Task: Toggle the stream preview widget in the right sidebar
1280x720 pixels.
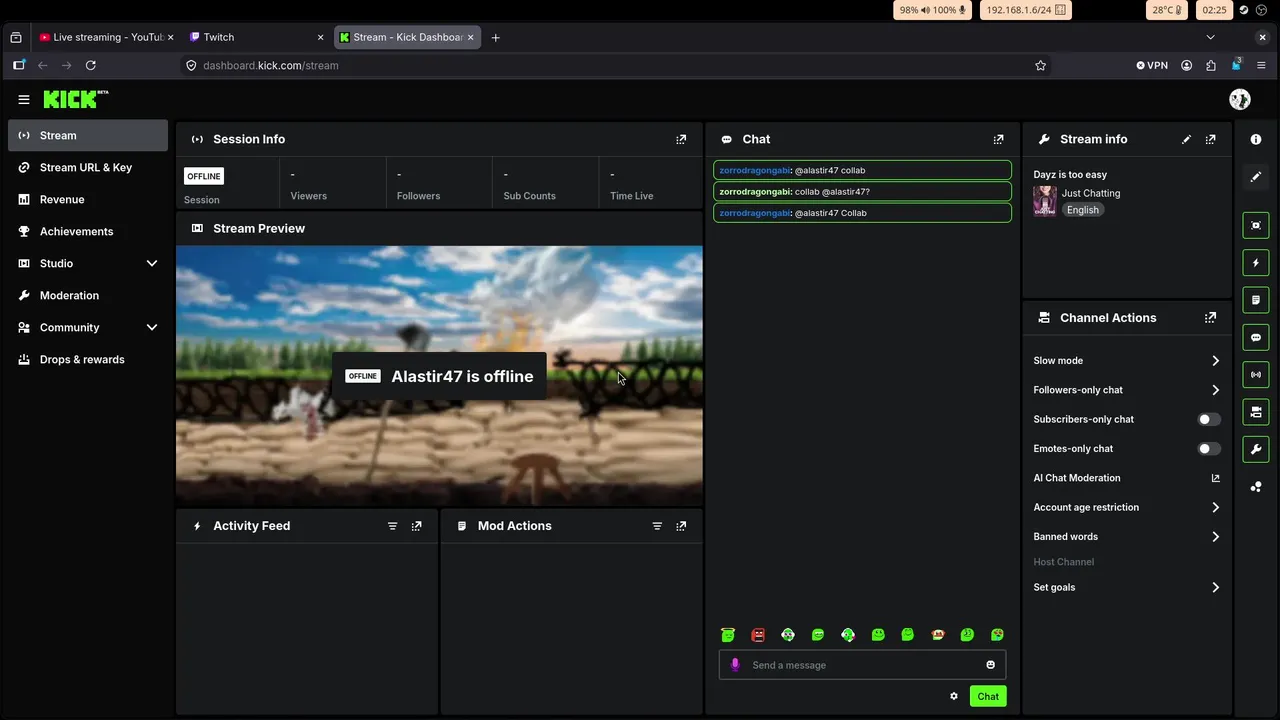Action: (x=1256, y=225)
